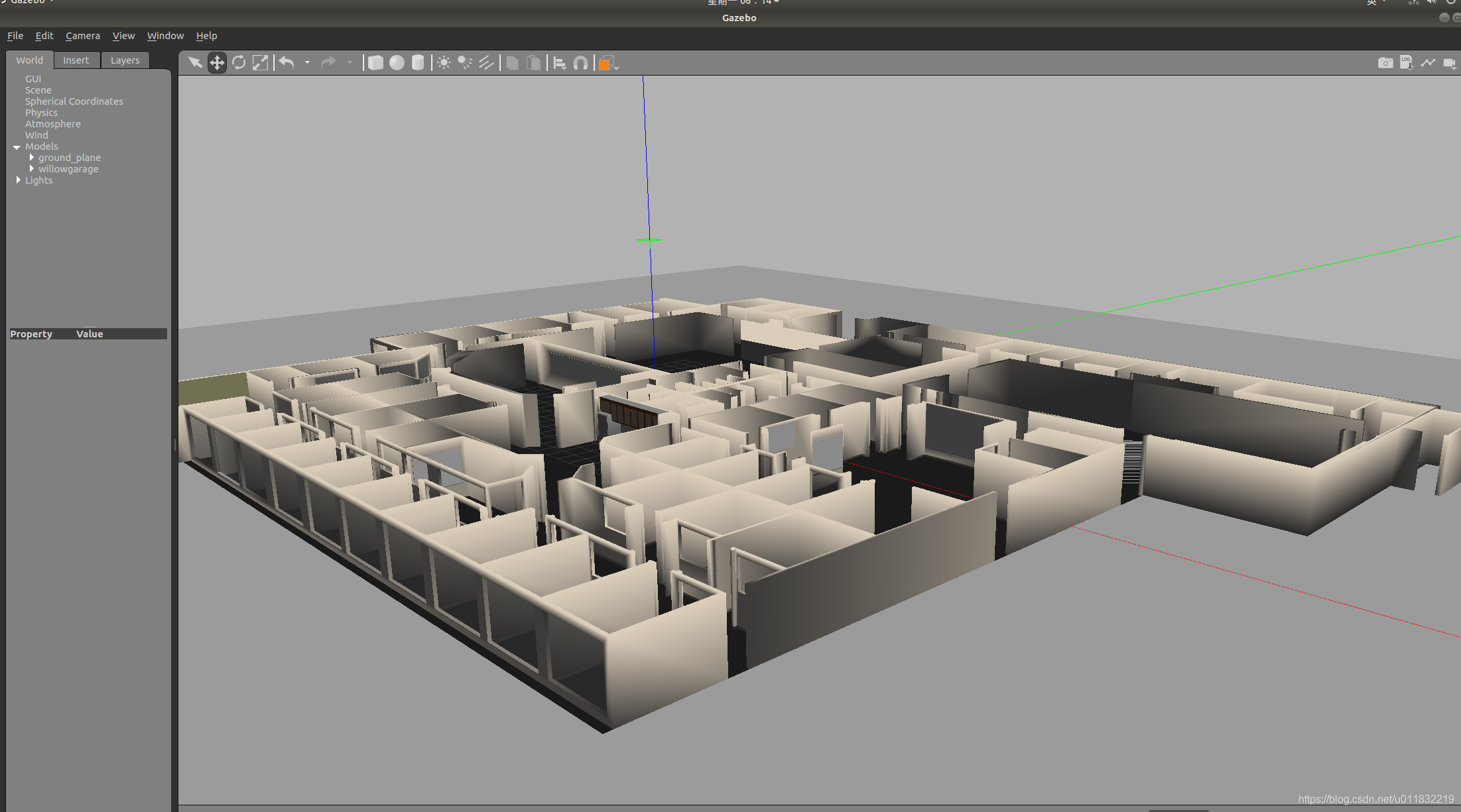Open the Camera menu
The width and height of the screenshot is (1461, 812).
tap(83, 36)
